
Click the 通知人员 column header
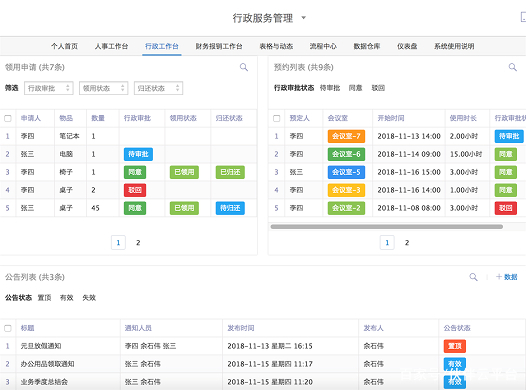pyautogui.click(x=138, y=328)
